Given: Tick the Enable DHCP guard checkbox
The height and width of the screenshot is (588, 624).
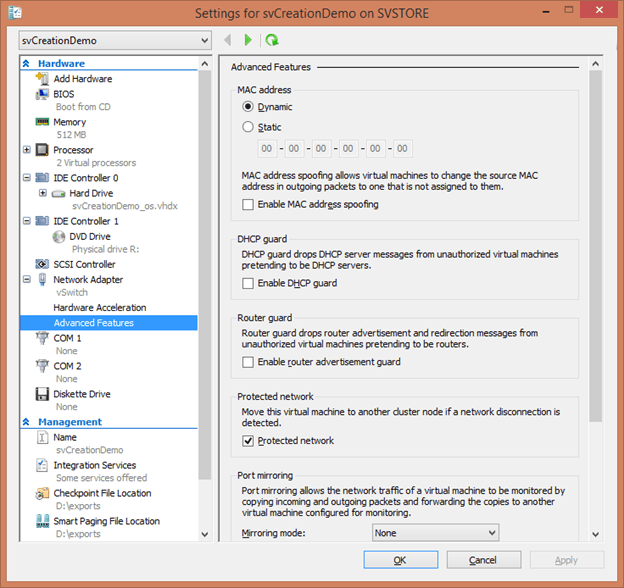Looking at the screenshot, I should (248, 284).
